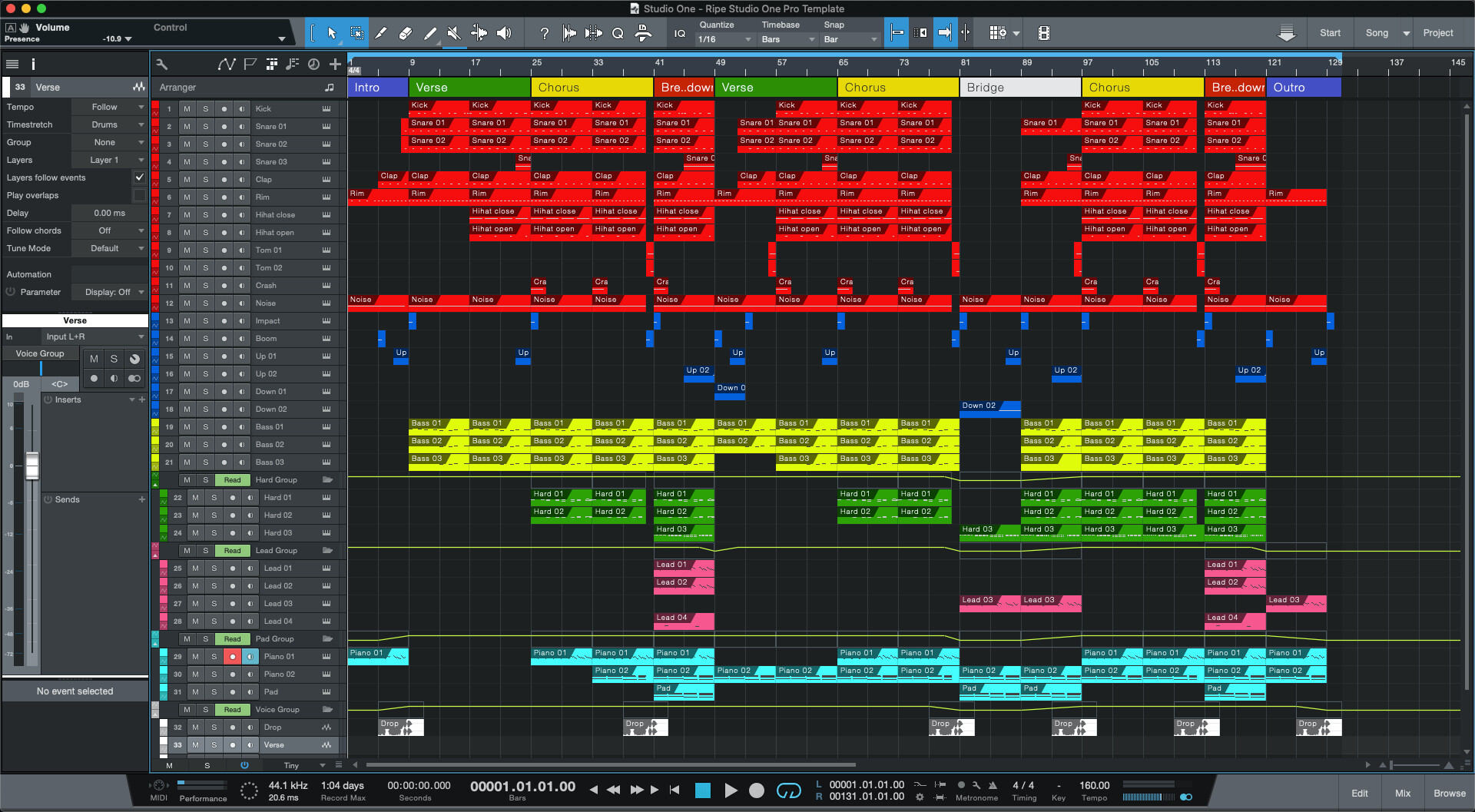Image resolution: width=1475 pixels, height=812 pixels.
Task: Toggle the loop button in transport
Action: [x=788, y=790]
